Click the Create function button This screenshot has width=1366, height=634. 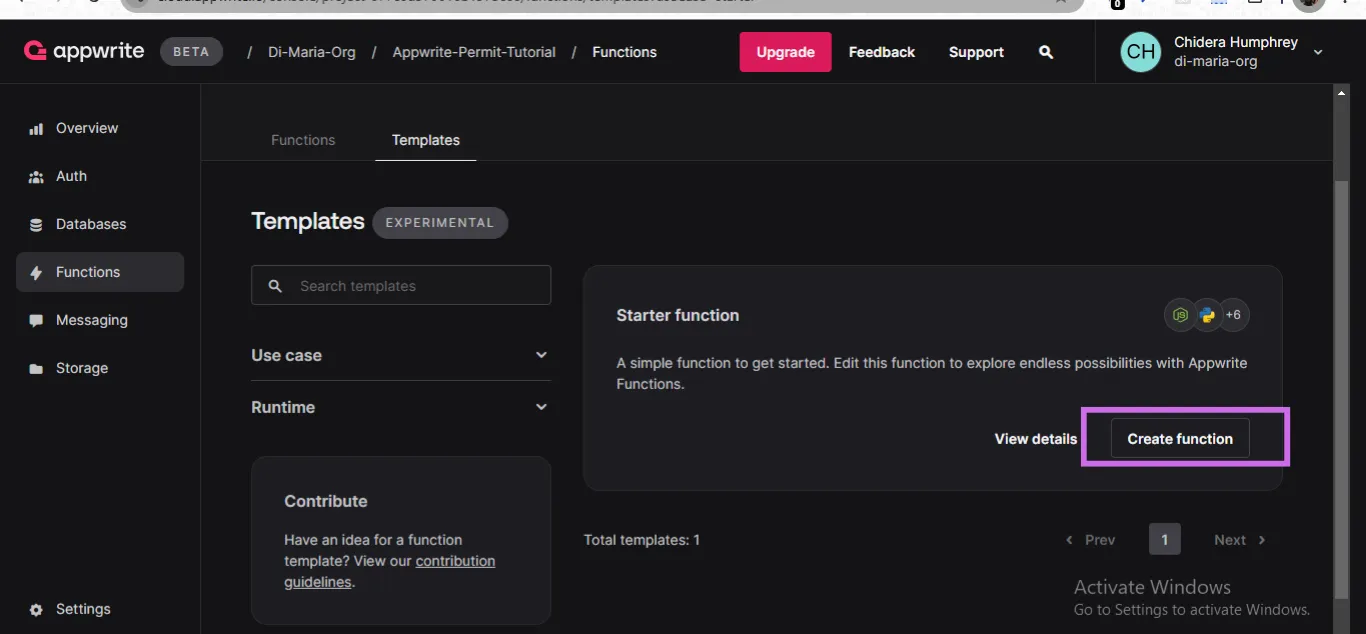click(1180, 438)
